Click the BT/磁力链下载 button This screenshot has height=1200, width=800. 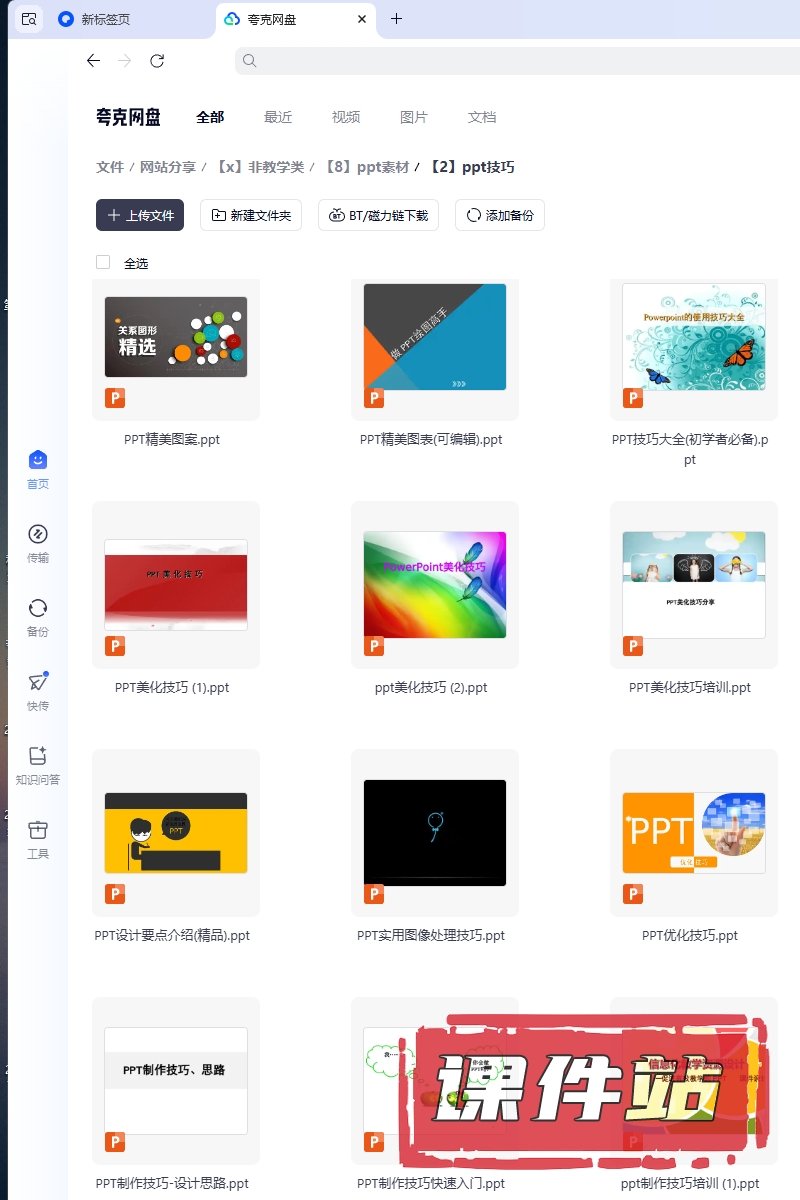pyautogui.click(x=378, y=215)
